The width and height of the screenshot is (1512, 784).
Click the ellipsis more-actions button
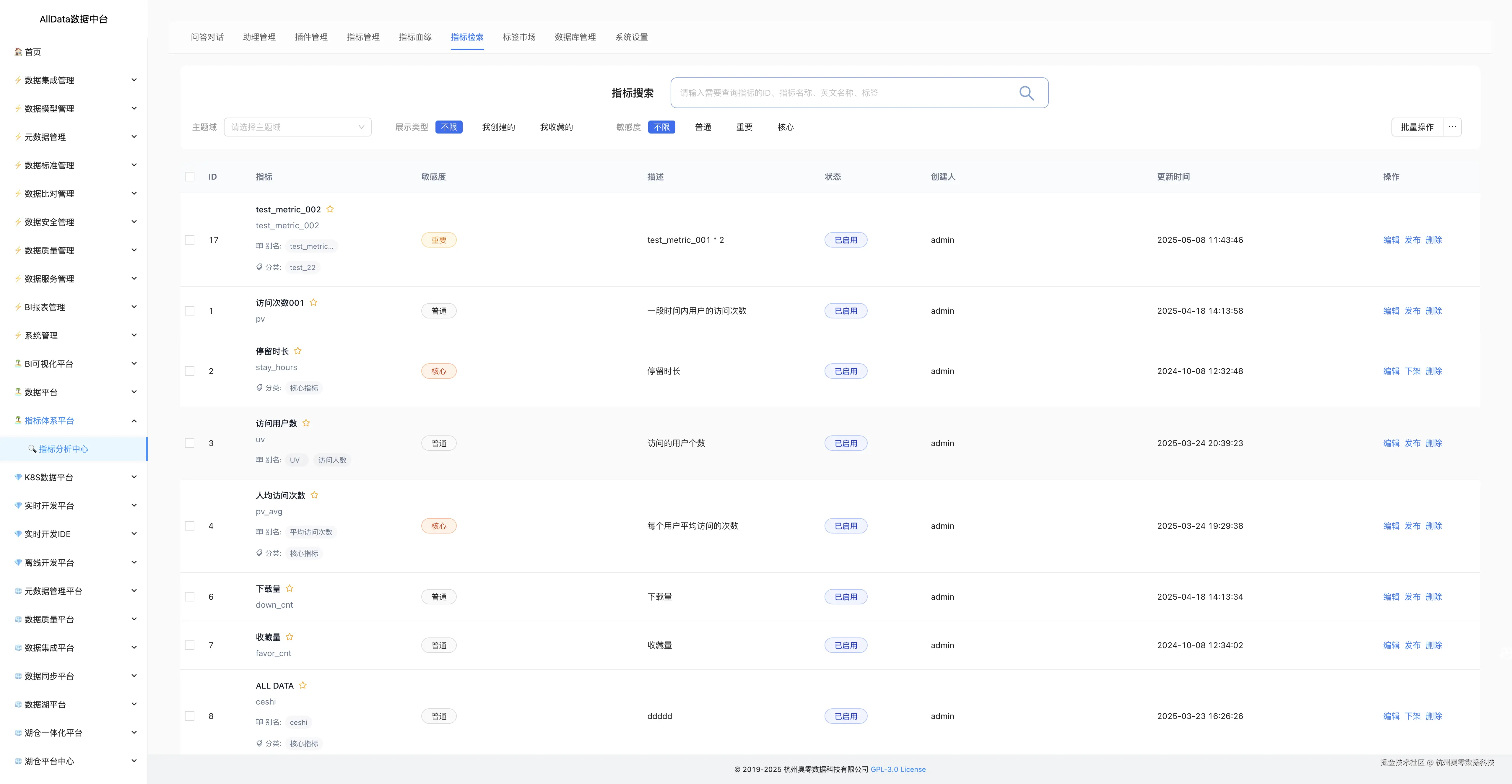1451,127
